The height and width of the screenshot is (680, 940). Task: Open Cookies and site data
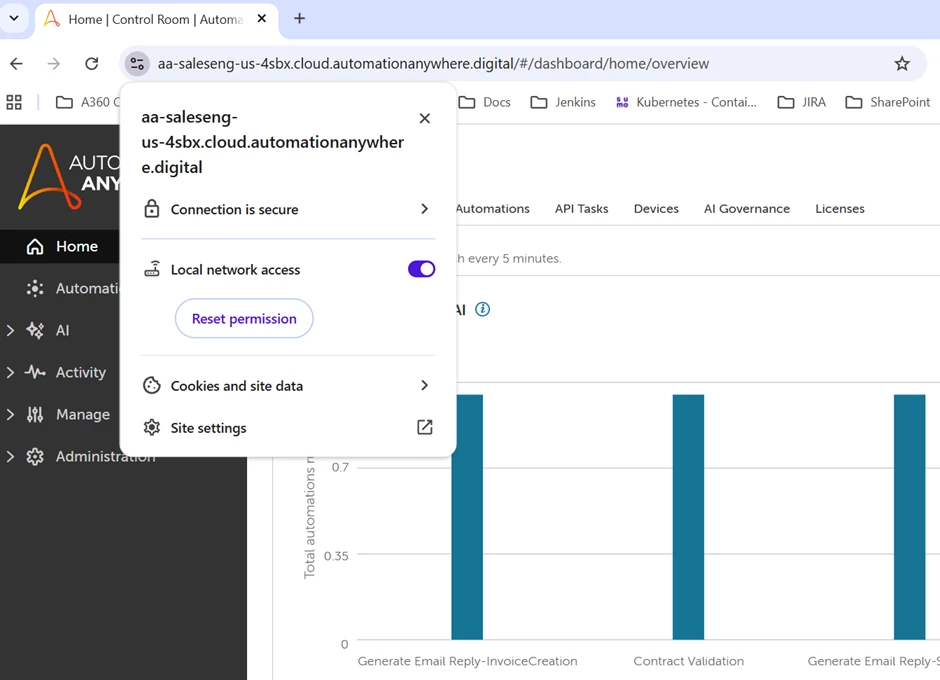[288, 386]
